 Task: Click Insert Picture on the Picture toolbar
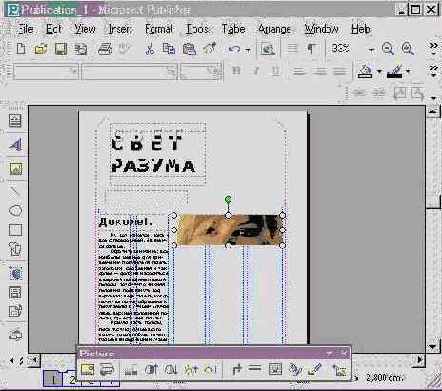pos(87,370)
